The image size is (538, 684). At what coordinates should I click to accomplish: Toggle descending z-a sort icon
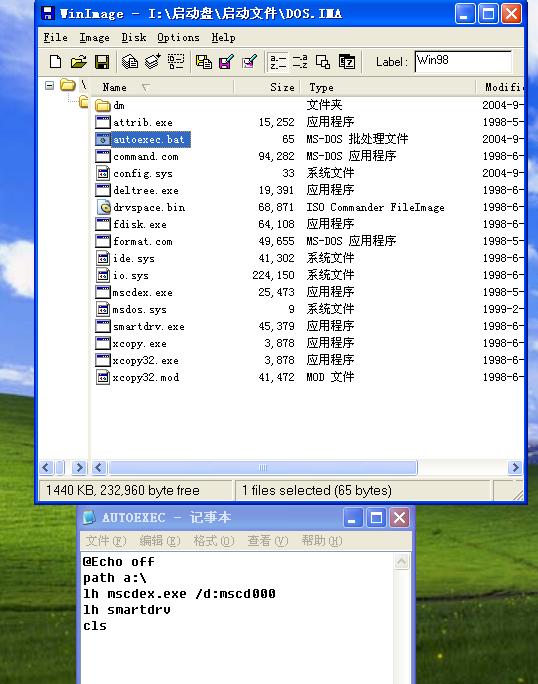click(x=300, y=62)
